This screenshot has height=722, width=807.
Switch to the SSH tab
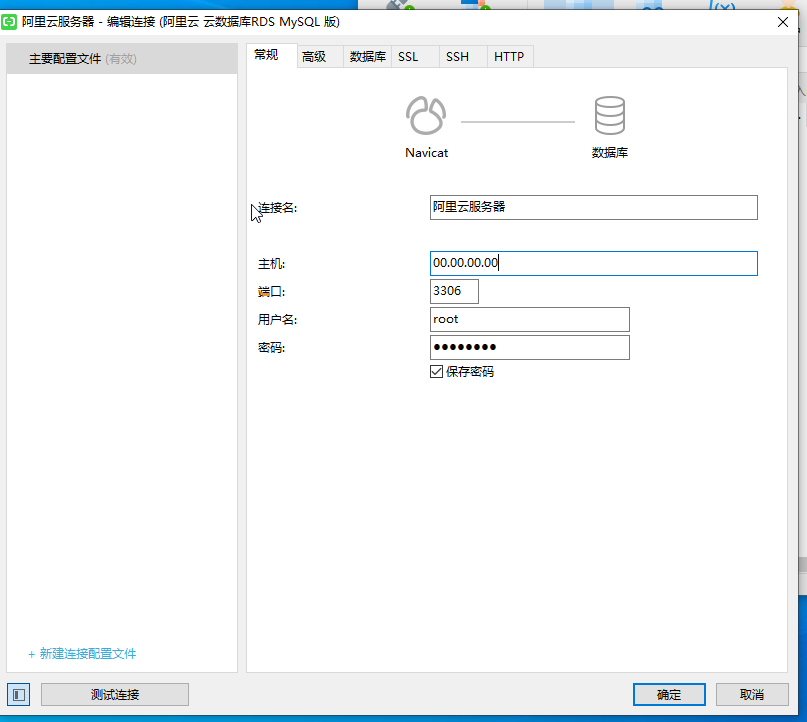(x=463, y=57)
